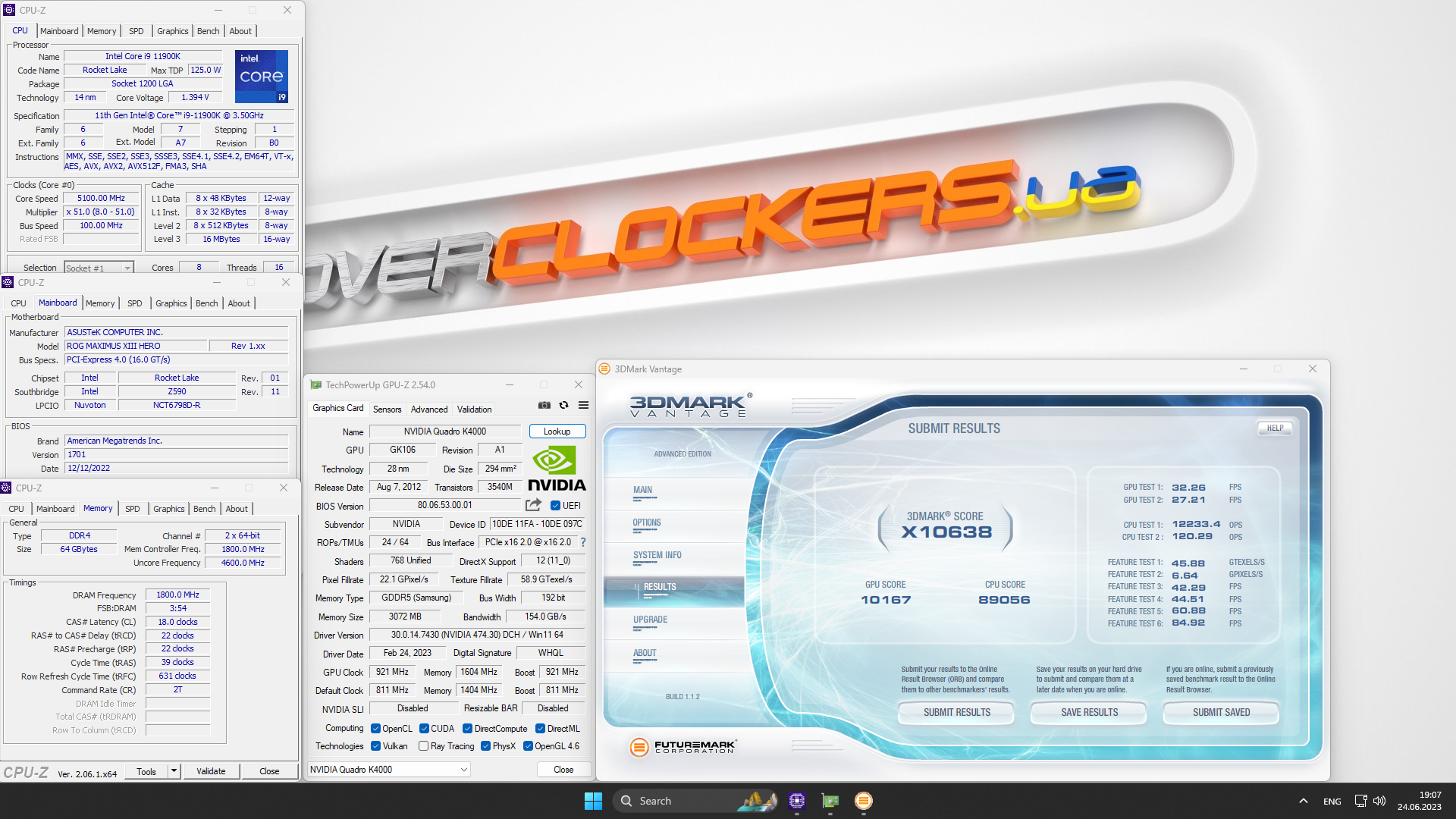Screen dimensions: 1456x819
Task: Click Device ID field in GPU-Z
Action: [x=537, y=524]
